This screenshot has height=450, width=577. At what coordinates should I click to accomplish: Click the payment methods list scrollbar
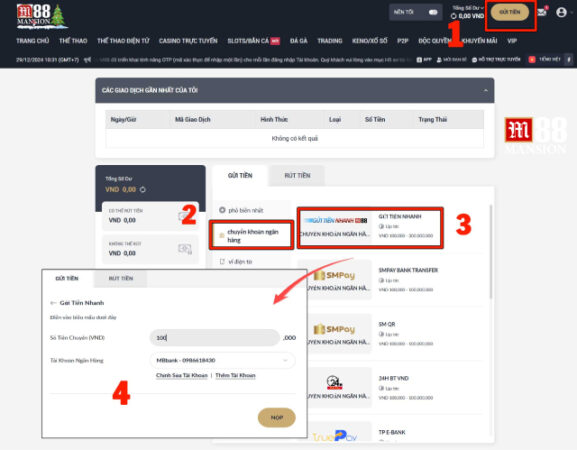pyautogui.click(x=490, y=252)
